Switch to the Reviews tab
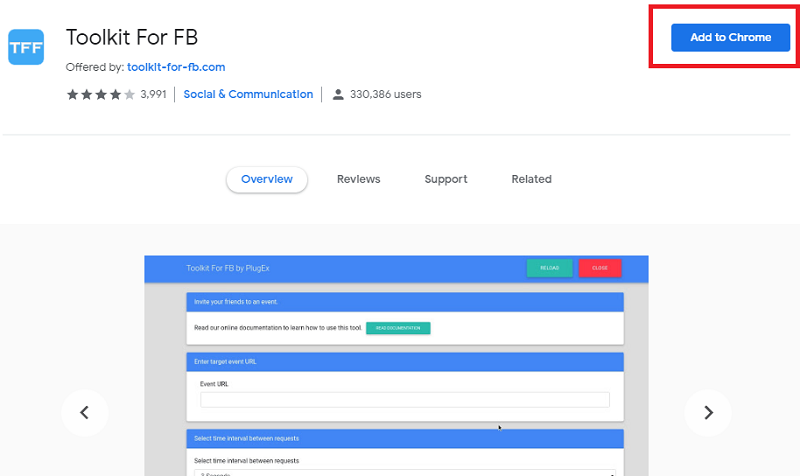Viewport: 800px width, 476px height. 359,179
